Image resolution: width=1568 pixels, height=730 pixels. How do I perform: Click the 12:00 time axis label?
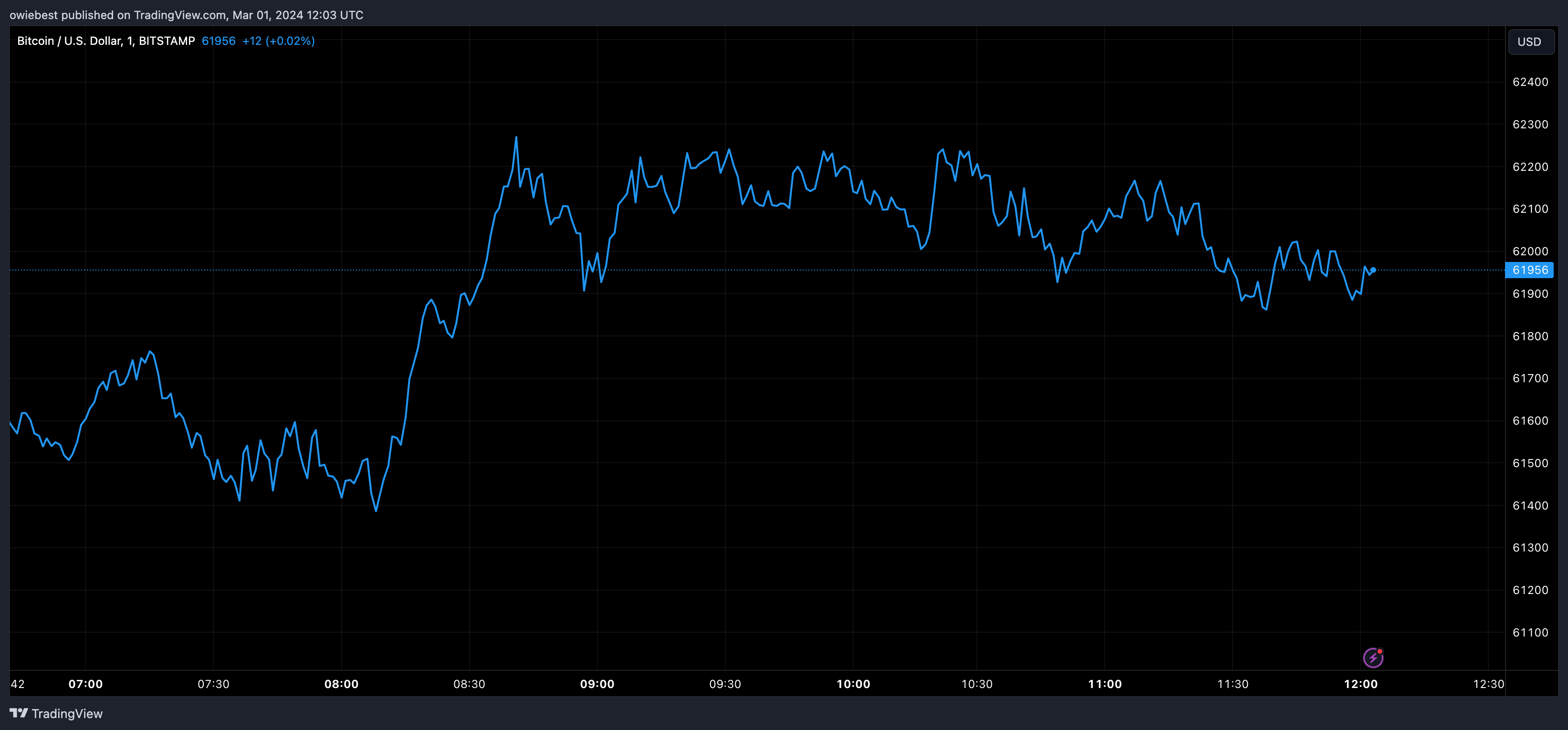click(x=1360, y=684)
